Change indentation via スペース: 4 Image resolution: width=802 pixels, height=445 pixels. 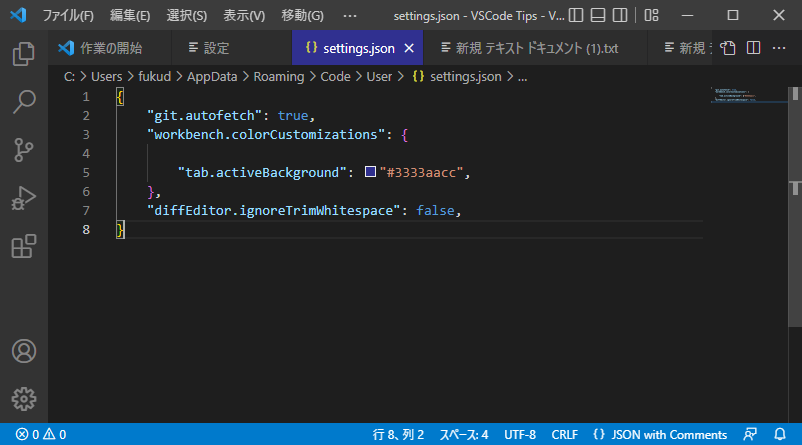[x=464, y=435]
